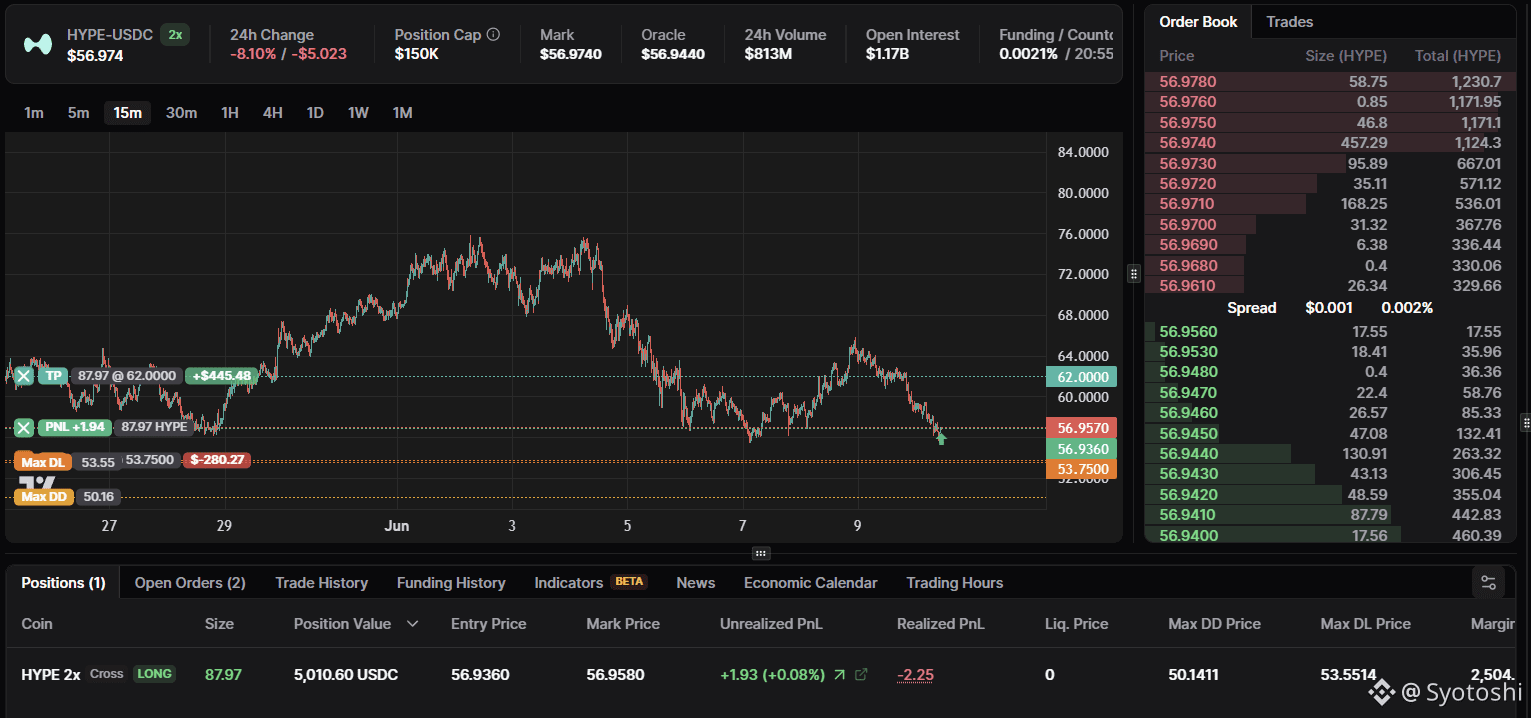1531x718 pixels.
Task: Click the Realized PnL value -2.25
Action: point(915,675)
